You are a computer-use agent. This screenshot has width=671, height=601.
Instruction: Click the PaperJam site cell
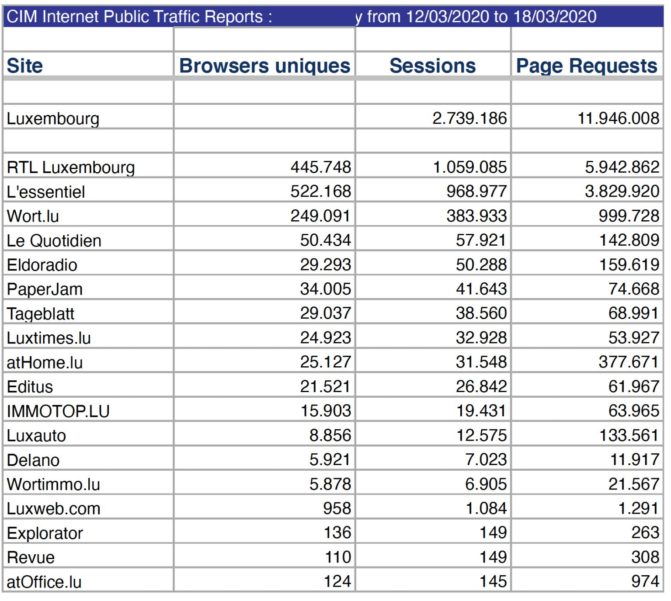click(44, 289)
